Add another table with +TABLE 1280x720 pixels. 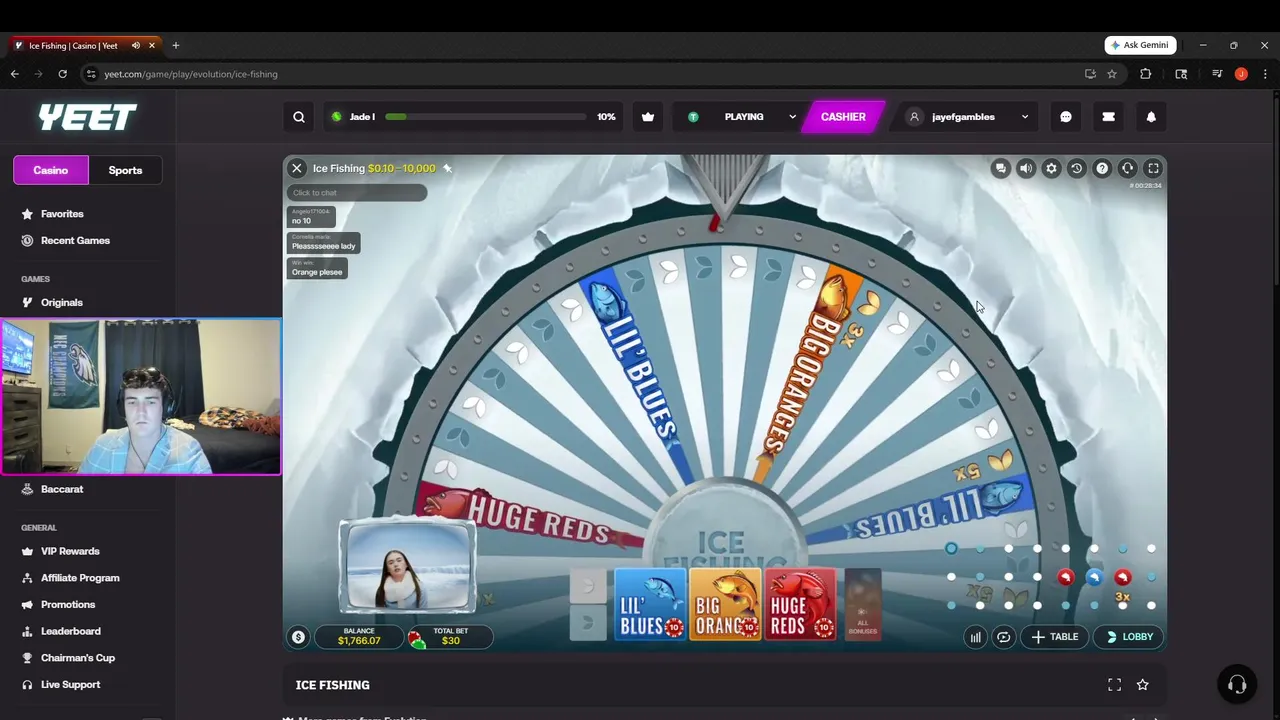pos(1055,637)
